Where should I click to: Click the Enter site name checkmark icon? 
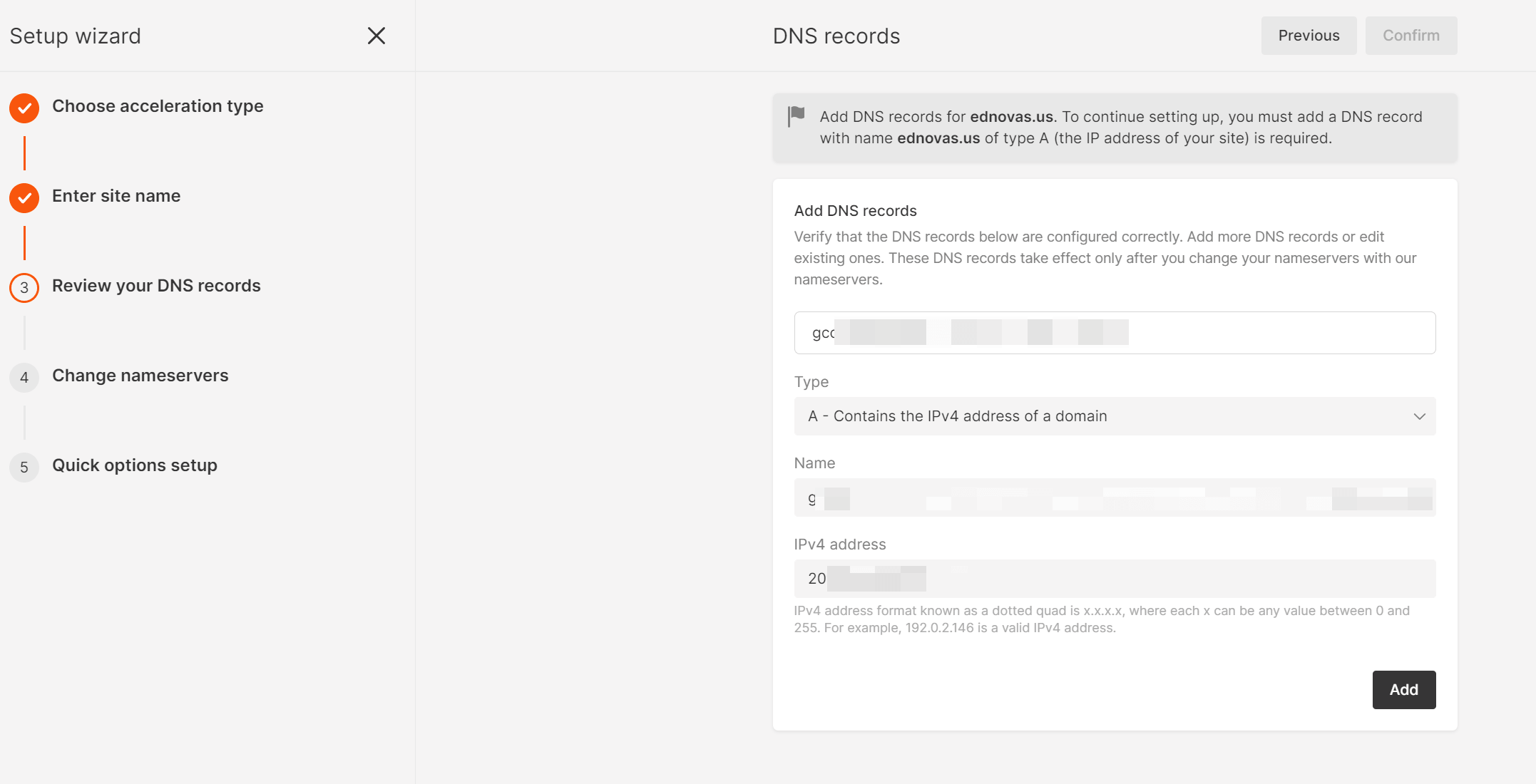pyautogui.click(x=24, y=197)
